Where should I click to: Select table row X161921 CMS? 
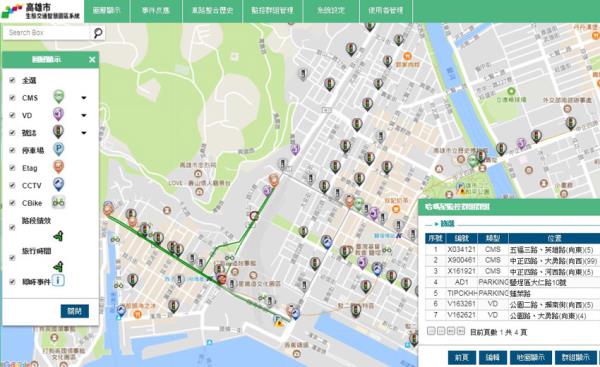click(x=512, y=271)
